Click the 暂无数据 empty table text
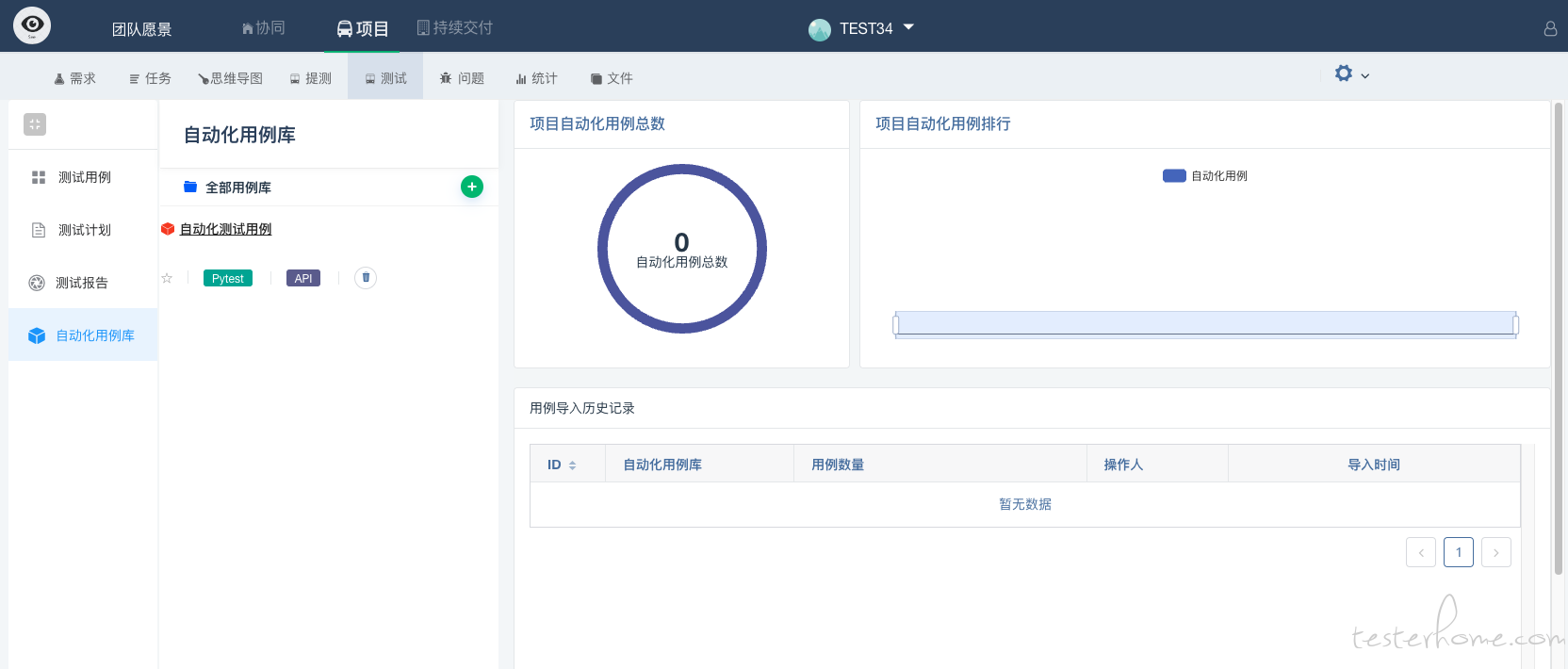 [1025, 504]
